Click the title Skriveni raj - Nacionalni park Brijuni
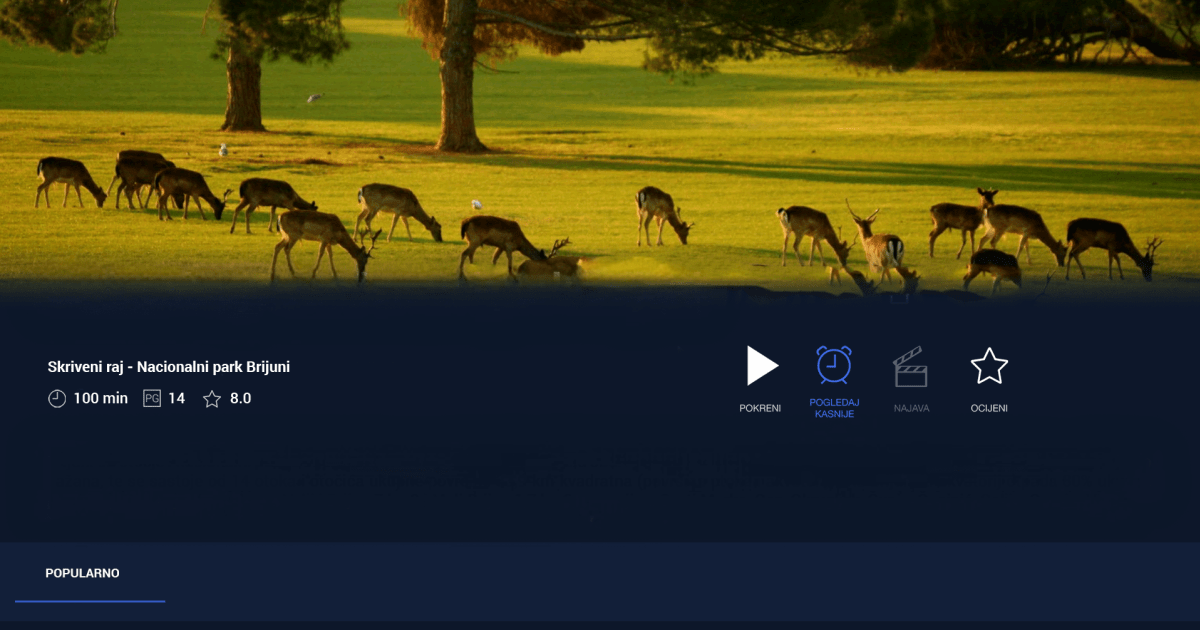 tap(169, 367)
